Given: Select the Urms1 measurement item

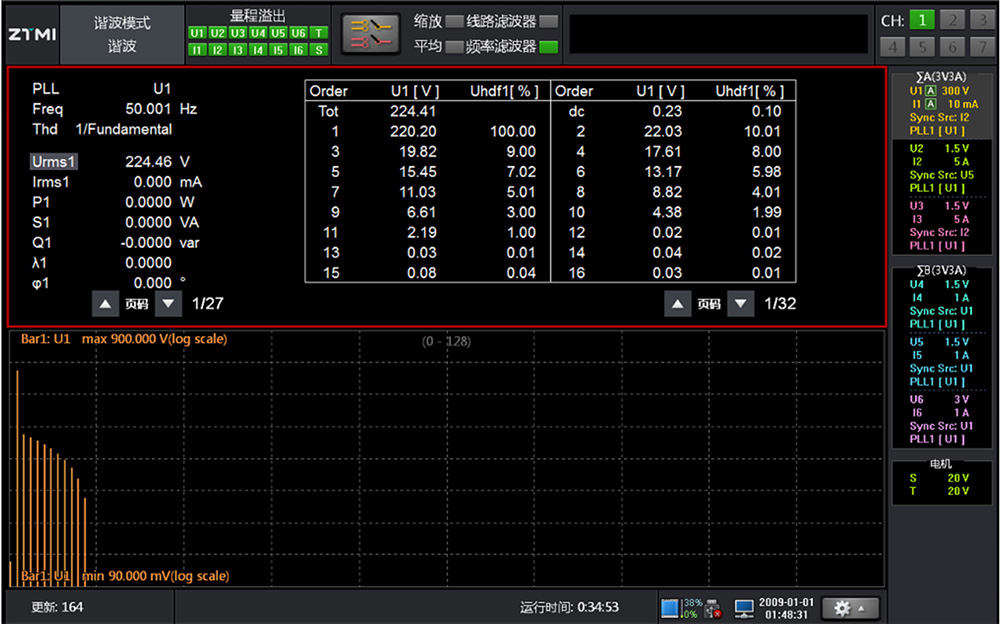Looking at the screenshot, I should tap(54, 161).
